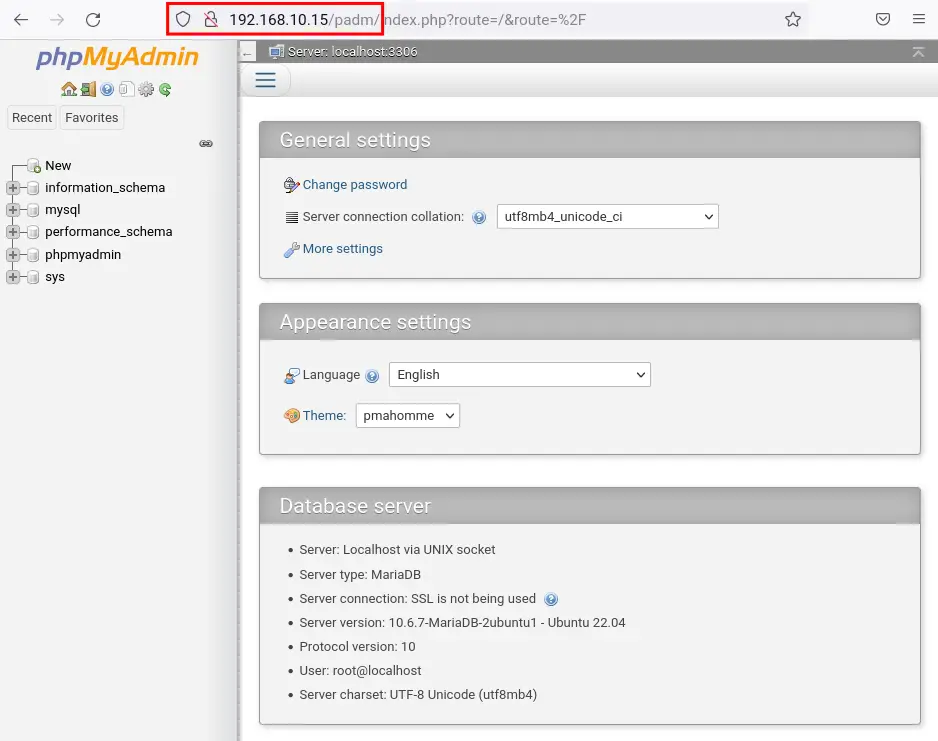This screenshot has height=741, width=938.
Task: Click the shield tracking protection icon
Action: pos(183,19)
